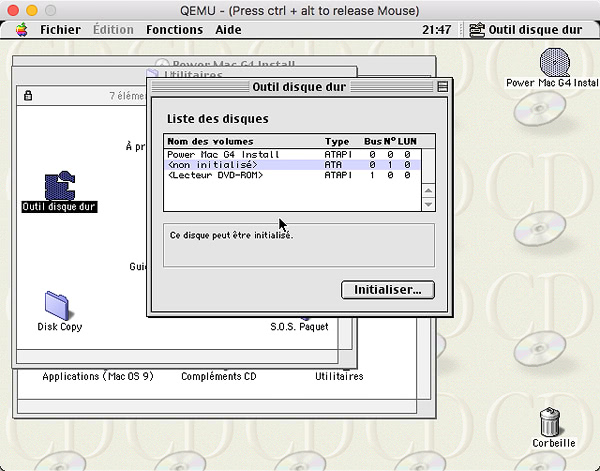Click the Compléments CD label

pyautogui.click(x=219, y=376)
